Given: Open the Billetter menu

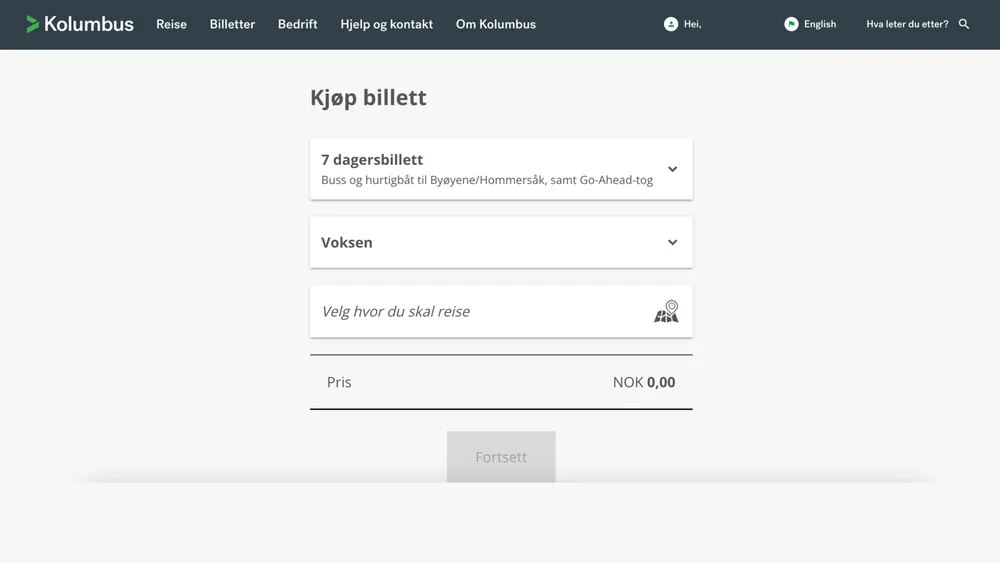Looking at the screenshot, I should tap(232, 24).
